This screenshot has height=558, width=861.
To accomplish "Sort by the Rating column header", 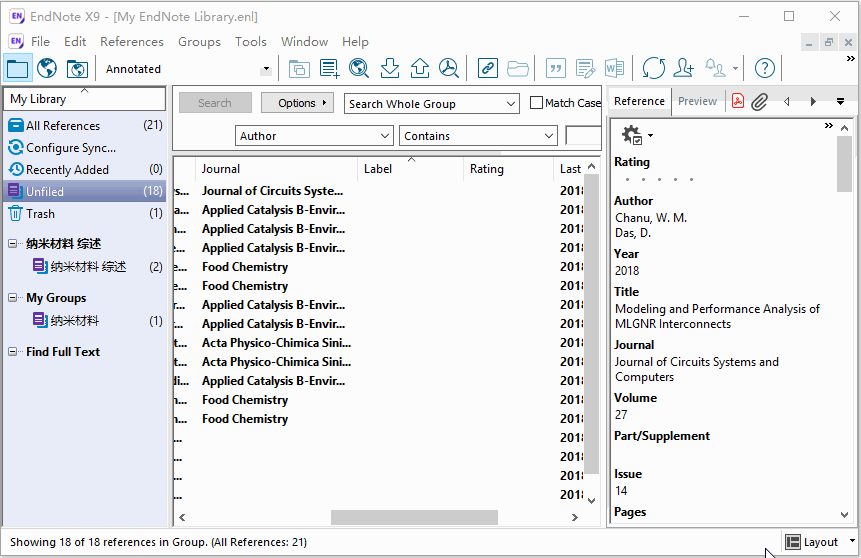I will coord(508,169).
